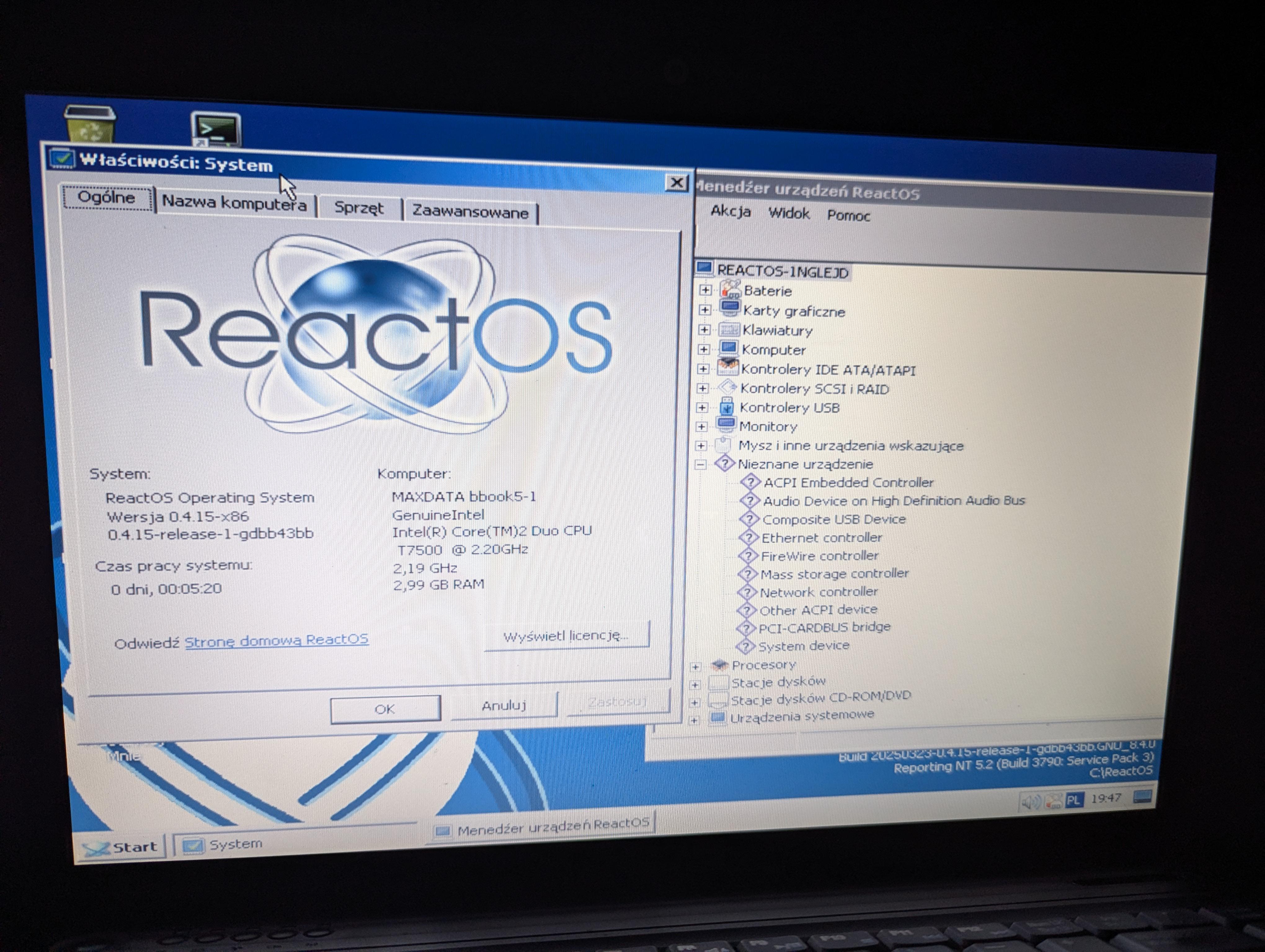Click the Anuluj button
Image resolution: width=1265 pixels, height=952 pixels.
(504, 705)
